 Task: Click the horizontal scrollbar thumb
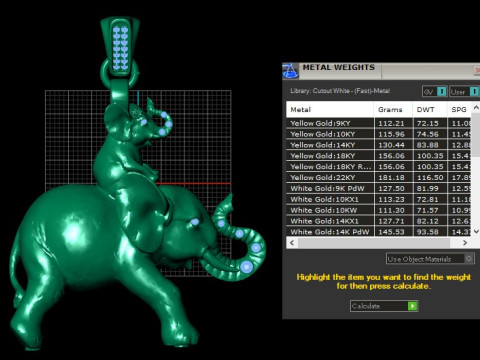[x=373, y=243]
